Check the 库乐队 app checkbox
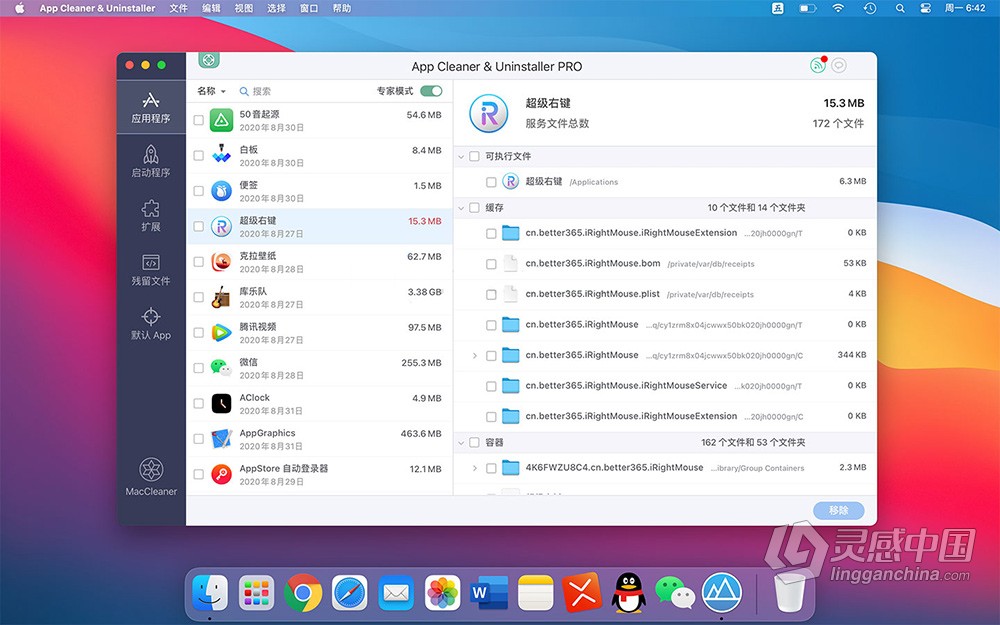 pyautogui.click(x=198, y=297)
